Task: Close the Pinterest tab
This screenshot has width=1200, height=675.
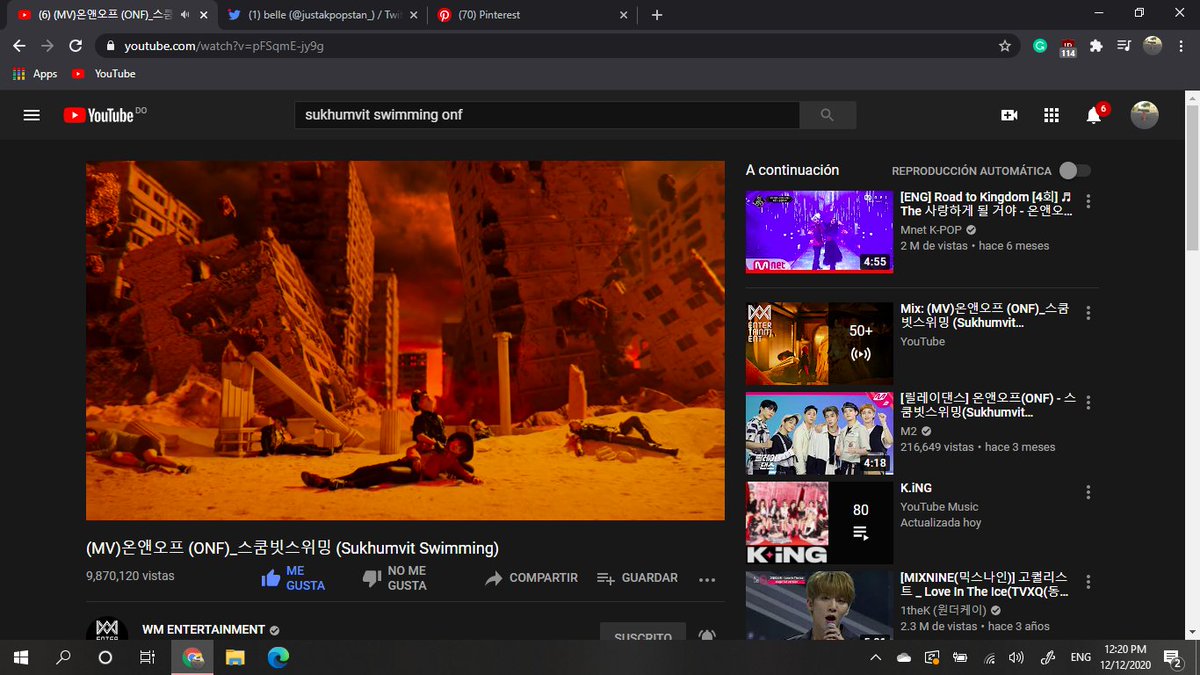Action: (x=623, y=15)
